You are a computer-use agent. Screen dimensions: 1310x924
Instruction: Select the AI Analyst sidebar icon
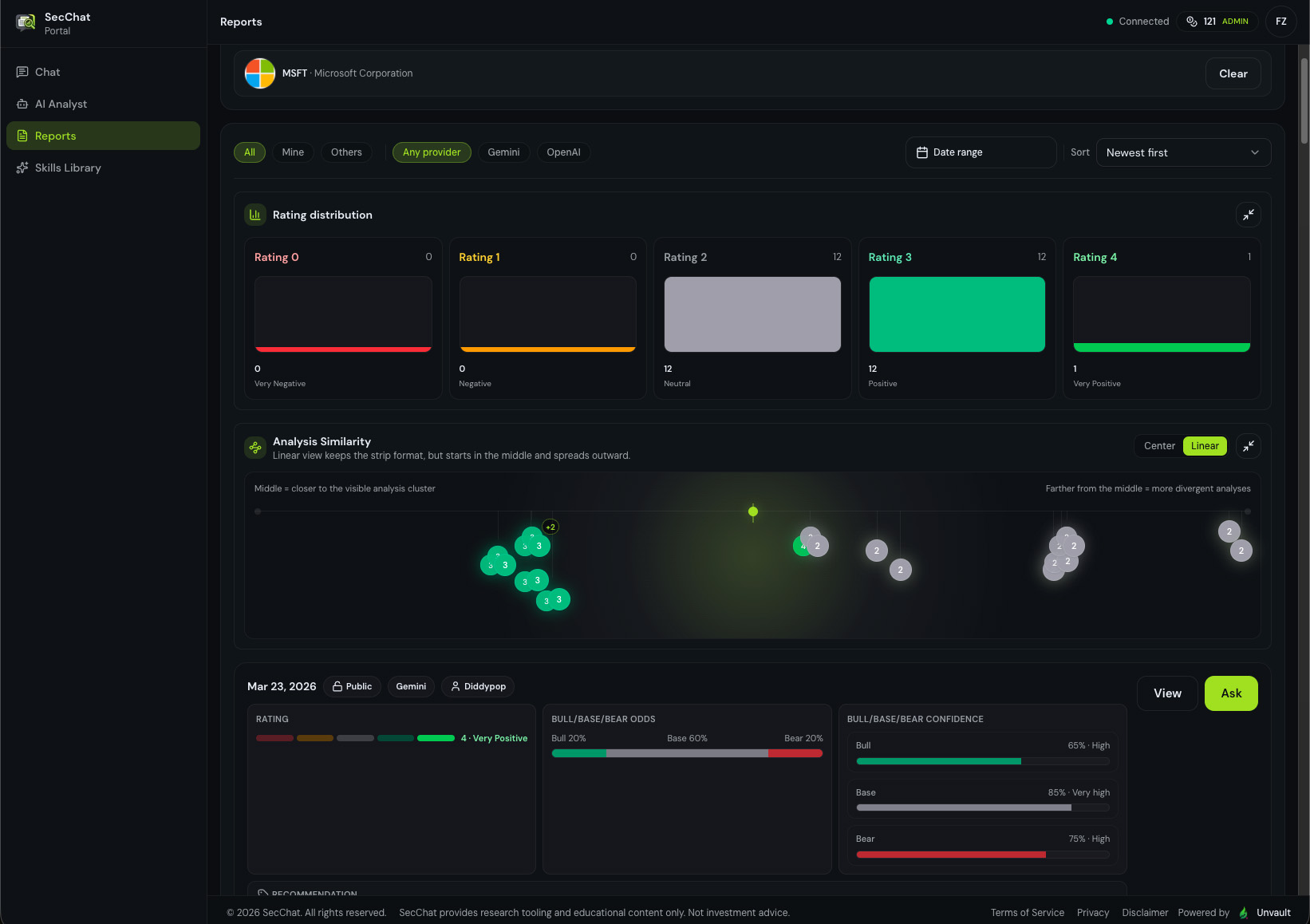[x=23, y=104]
